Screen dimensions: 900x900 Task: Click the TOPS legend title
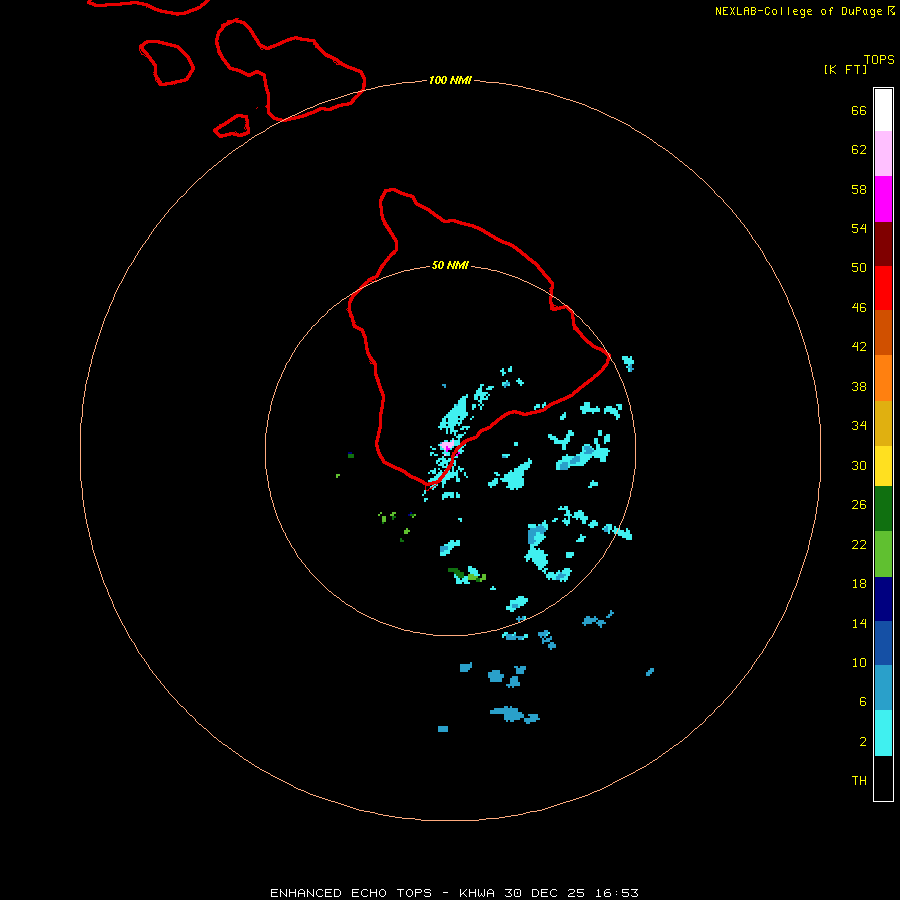pos(879,60)
